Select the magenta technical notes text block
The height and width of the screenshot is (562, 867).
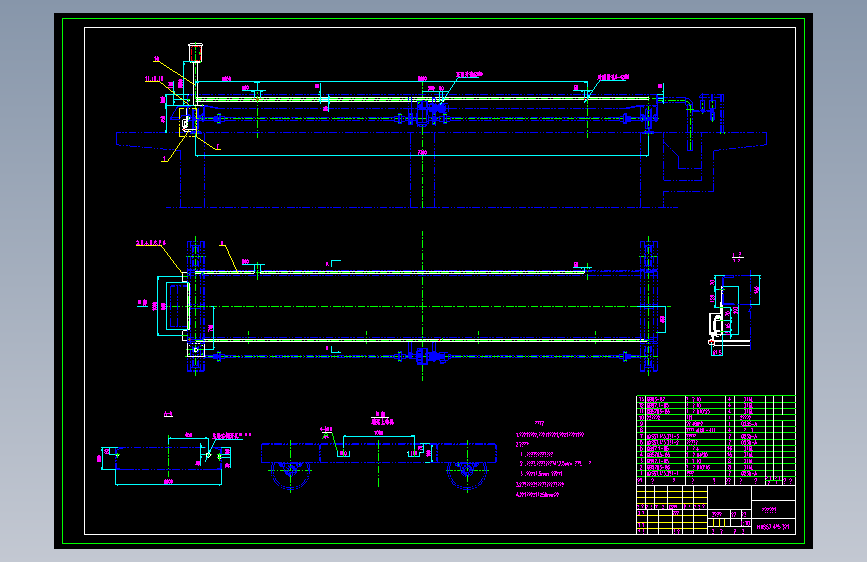point(552,460)
